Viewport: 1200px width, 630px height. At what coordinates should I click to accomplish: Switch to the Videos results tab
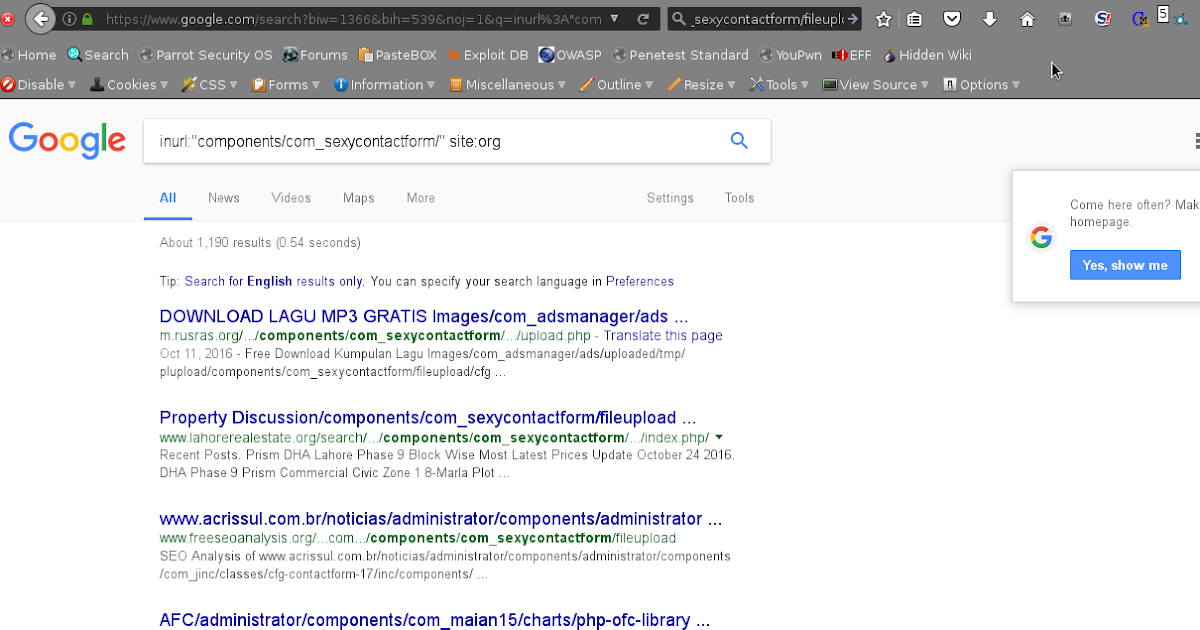[x=291, y=198]
